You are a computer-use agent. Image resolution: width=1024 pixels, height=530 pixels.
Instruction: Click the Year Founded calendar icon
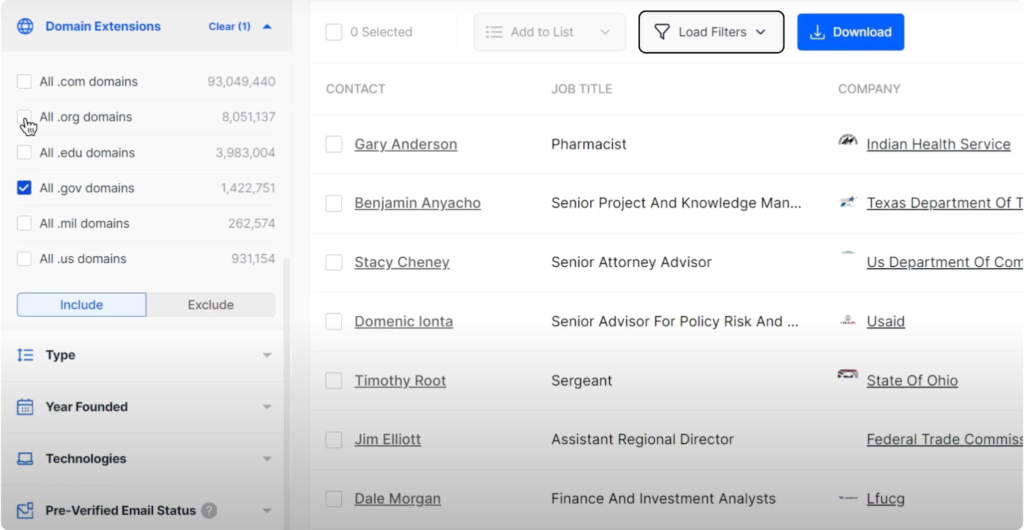(26, 407)
